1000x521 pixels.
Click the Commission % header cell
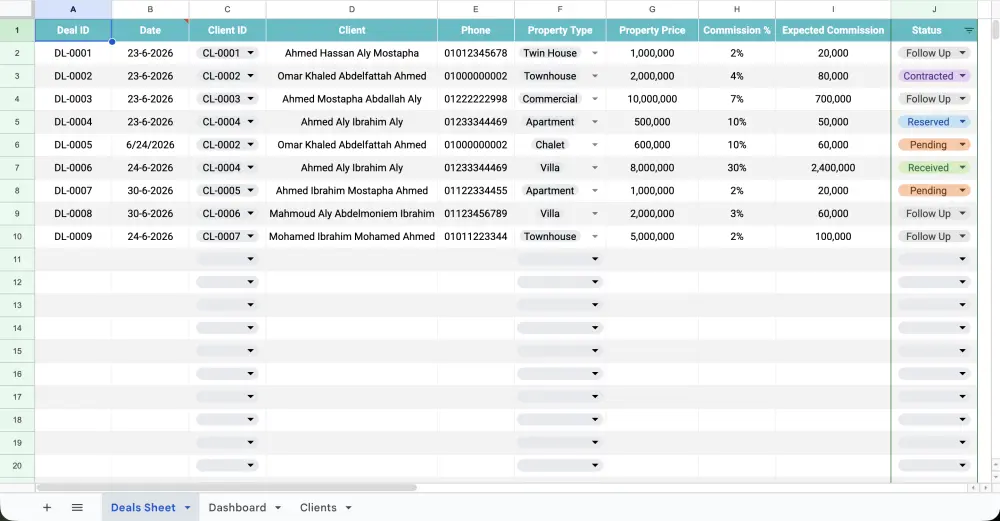737,31
